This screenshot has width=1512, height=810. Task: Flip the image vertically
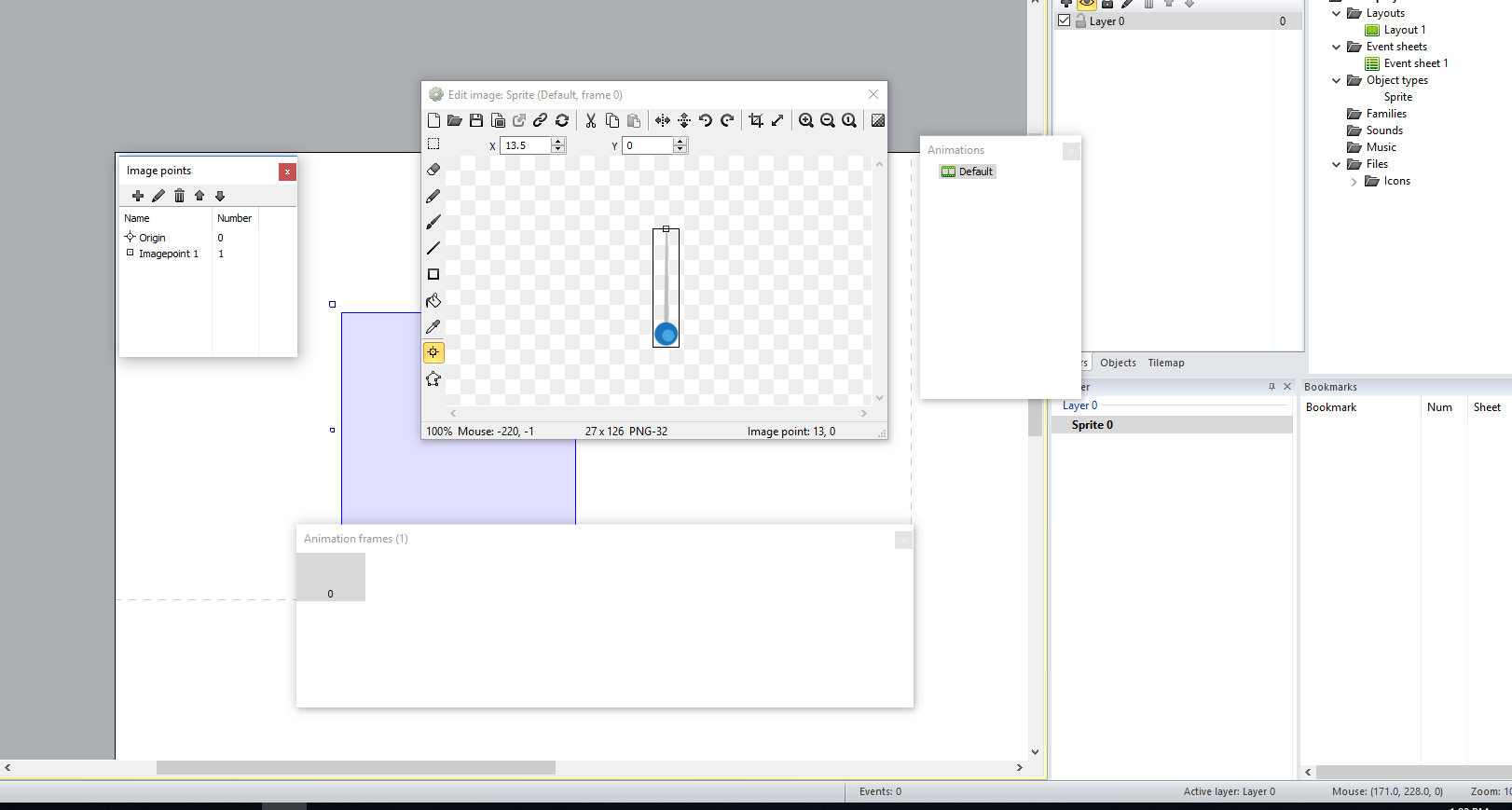[x=684, y=120]
